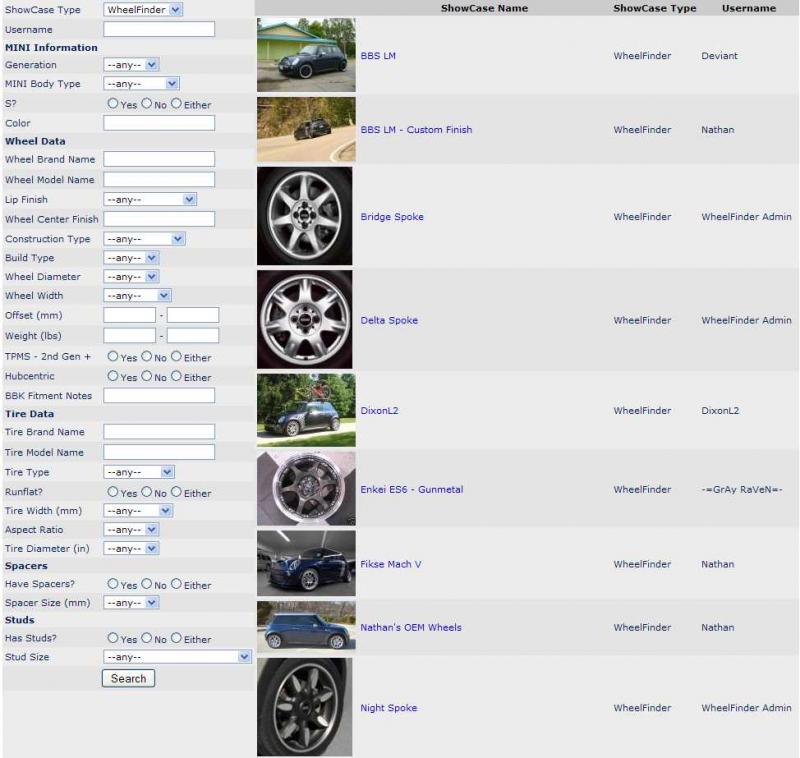
Task: Click the BBS LM car thumbnail
Action: [x=305, y=55]
